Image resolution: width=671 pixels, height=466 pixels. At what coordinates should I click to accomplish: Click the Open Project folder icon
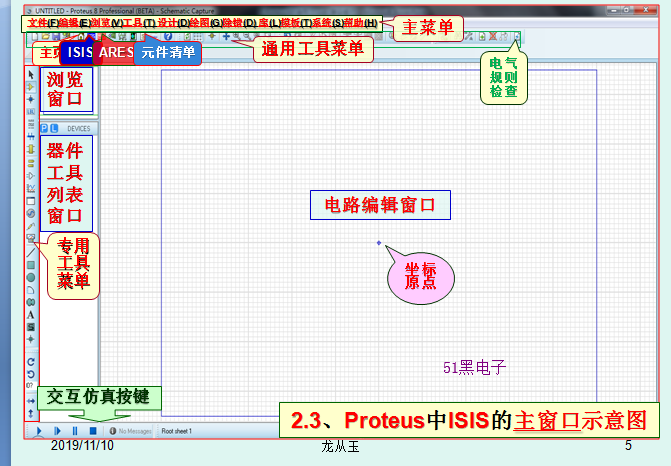tap(45, 37)
